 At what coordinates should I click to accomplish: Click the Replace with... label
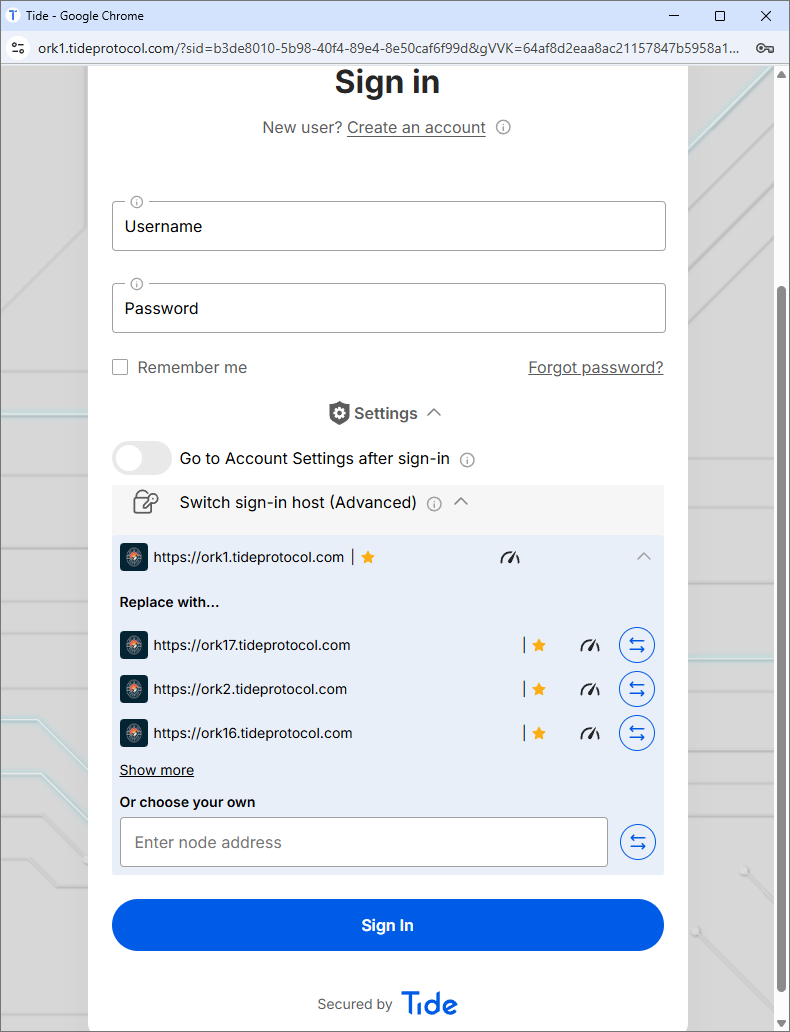click(169, 602)
